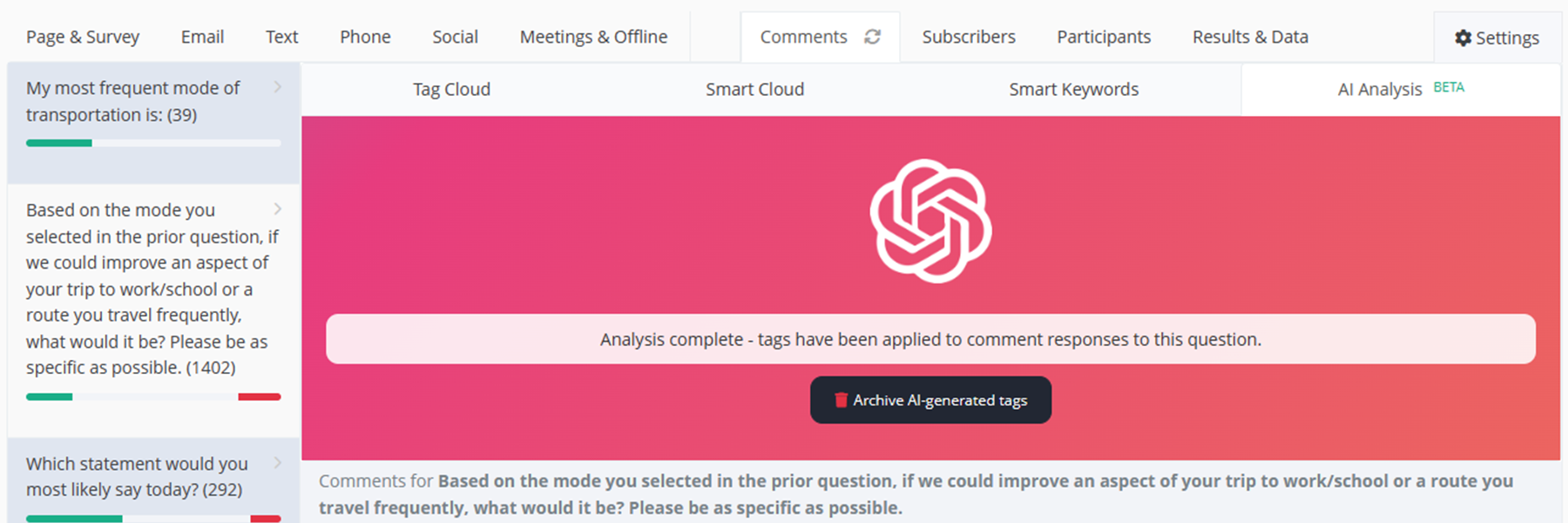The width and height of the screenshot is (1568, 523).
Task: Go to Results & Data
Action: click(x=1249, y=37)
